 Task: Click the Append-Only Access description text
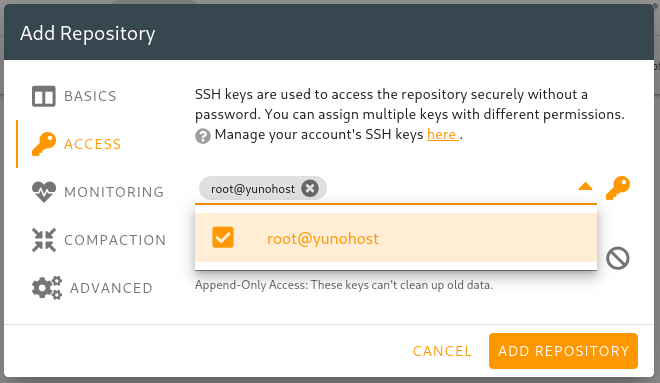[x=343, y=285]
